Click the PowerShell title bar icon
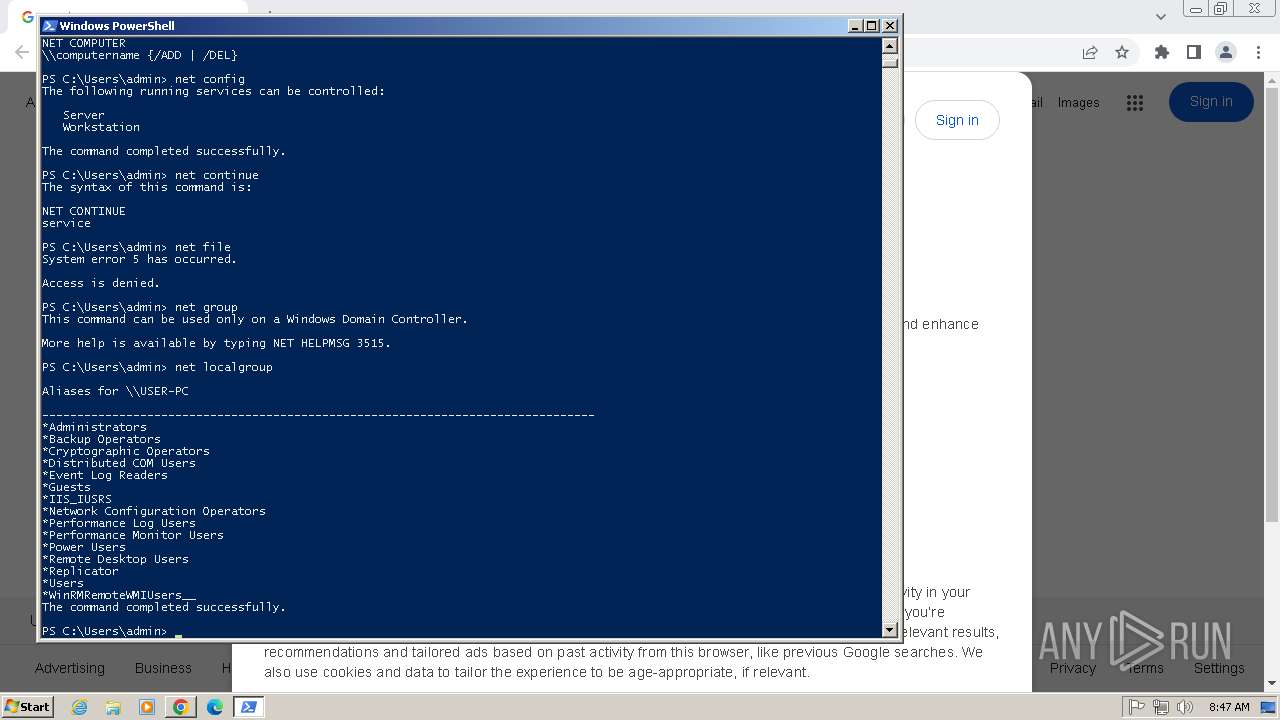 click(x=49, y=26)
